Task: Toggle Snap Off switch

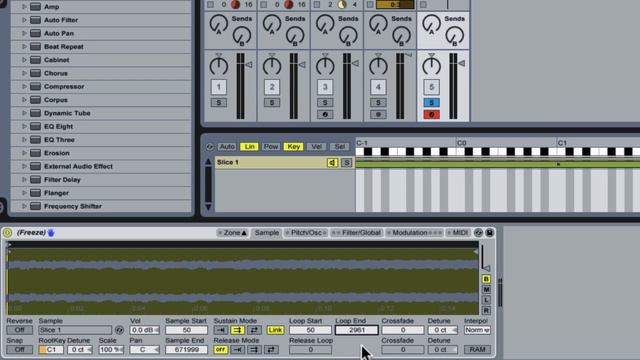Action: tap(19, 349)
